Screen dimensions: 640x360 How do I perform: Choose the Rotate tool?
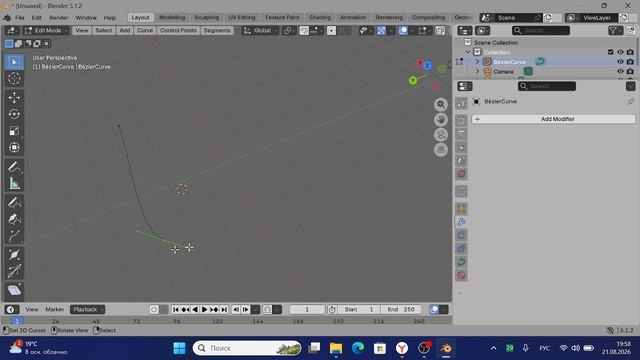tap(14, 114)
